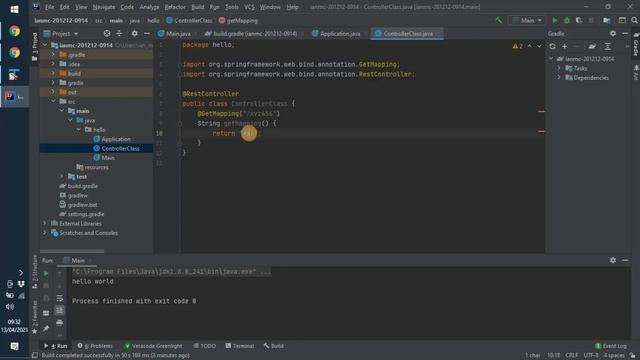The width and height of the screenshot is (640, 360).
Task: Toggle scroll to end icon in Run console
Action: click(60, 310)
